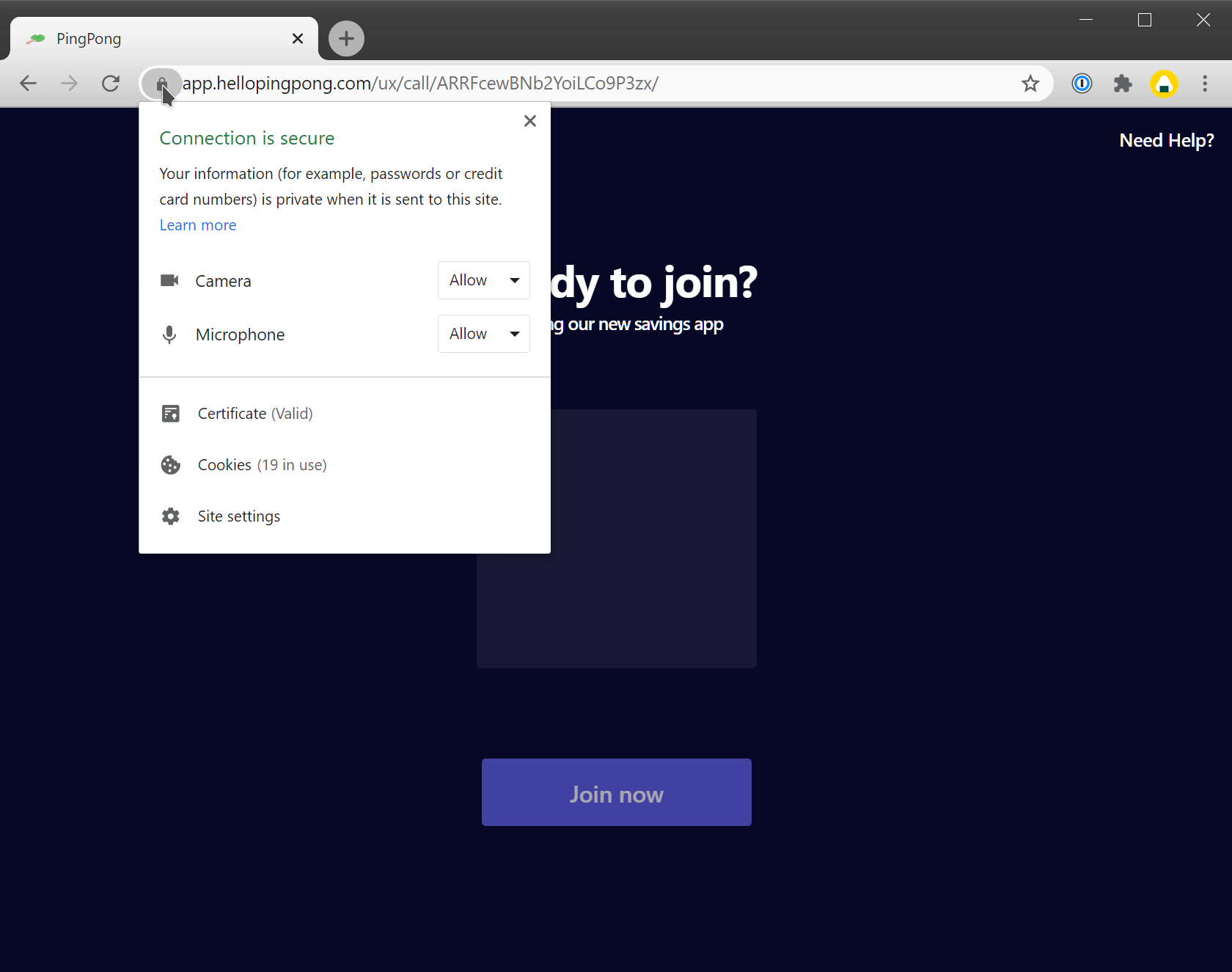Maximize the browser window
This screenshot has width=1232, height=972.
click(x=1145, y=20)
